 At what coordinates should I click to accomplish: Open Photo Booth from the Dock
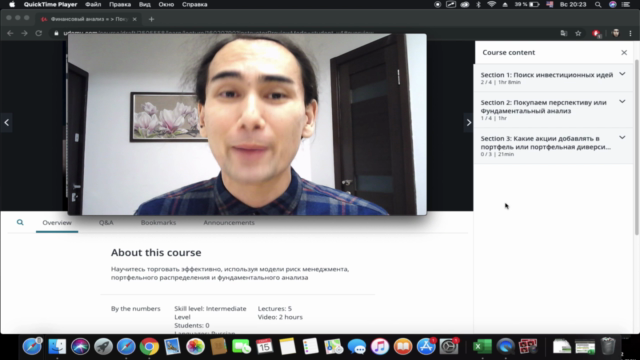[528, 347]
